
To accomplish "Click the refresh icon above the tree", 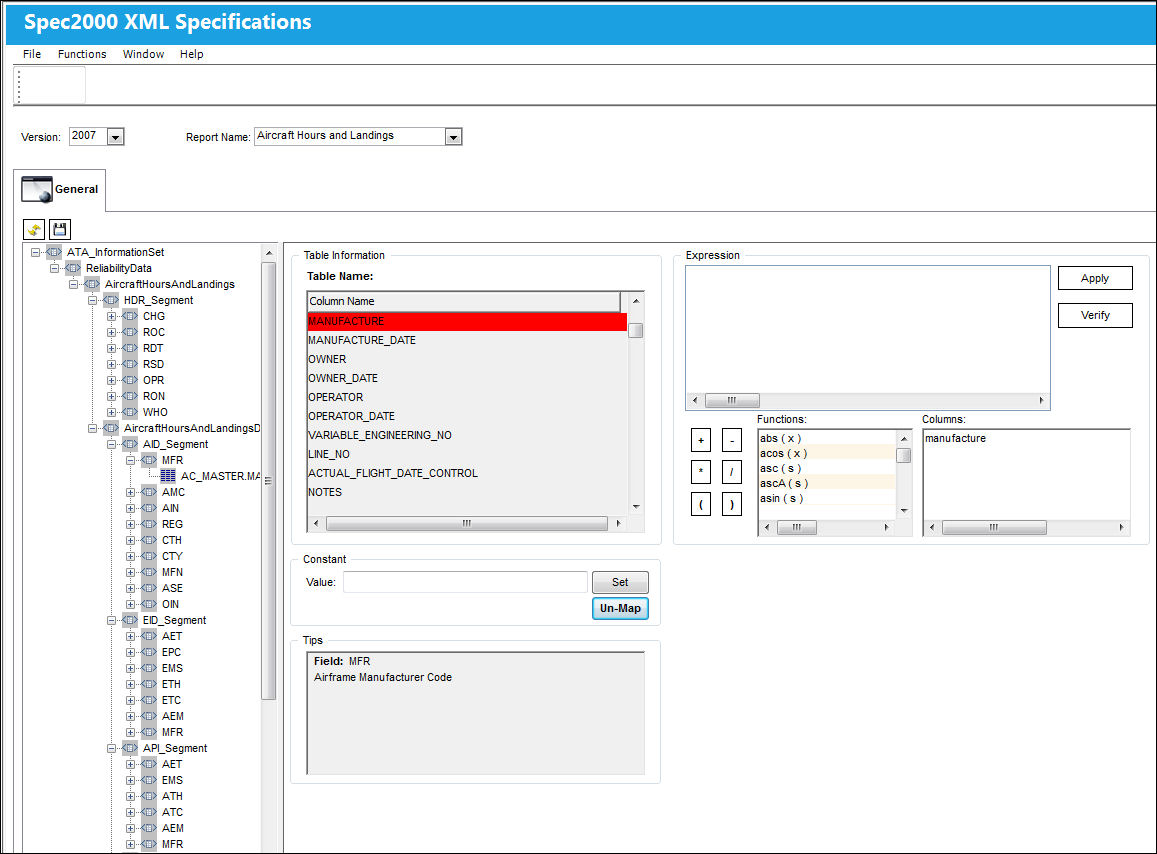I will (x=34, y=229).
